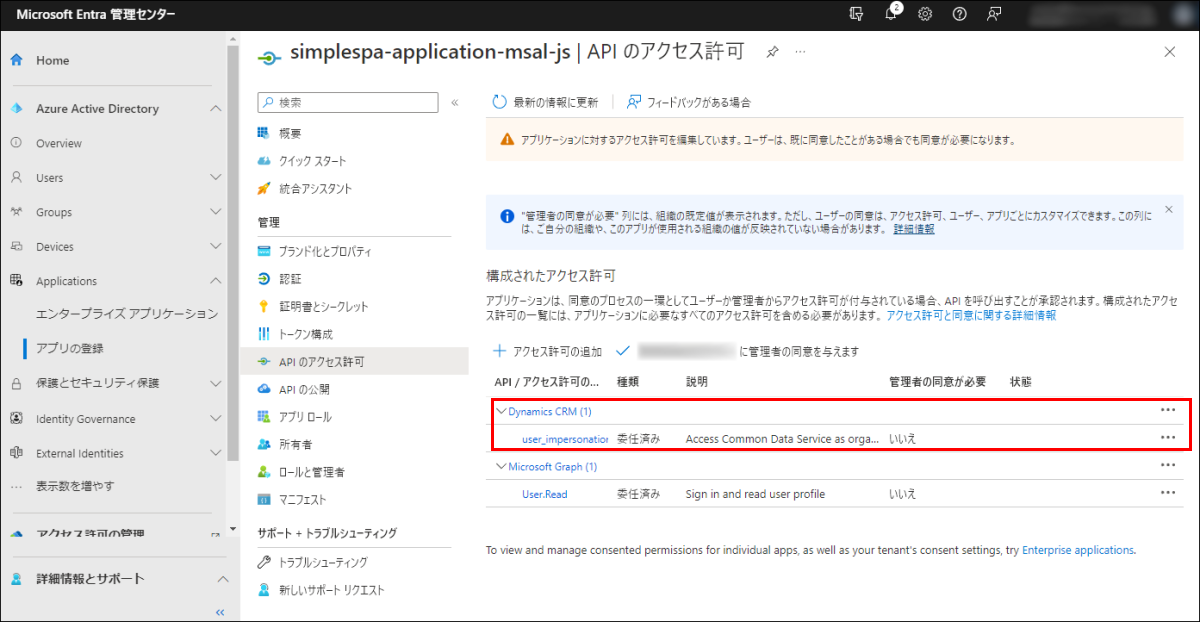Expand Identity Governance section
1201x623 pixels.
[215, 419]
